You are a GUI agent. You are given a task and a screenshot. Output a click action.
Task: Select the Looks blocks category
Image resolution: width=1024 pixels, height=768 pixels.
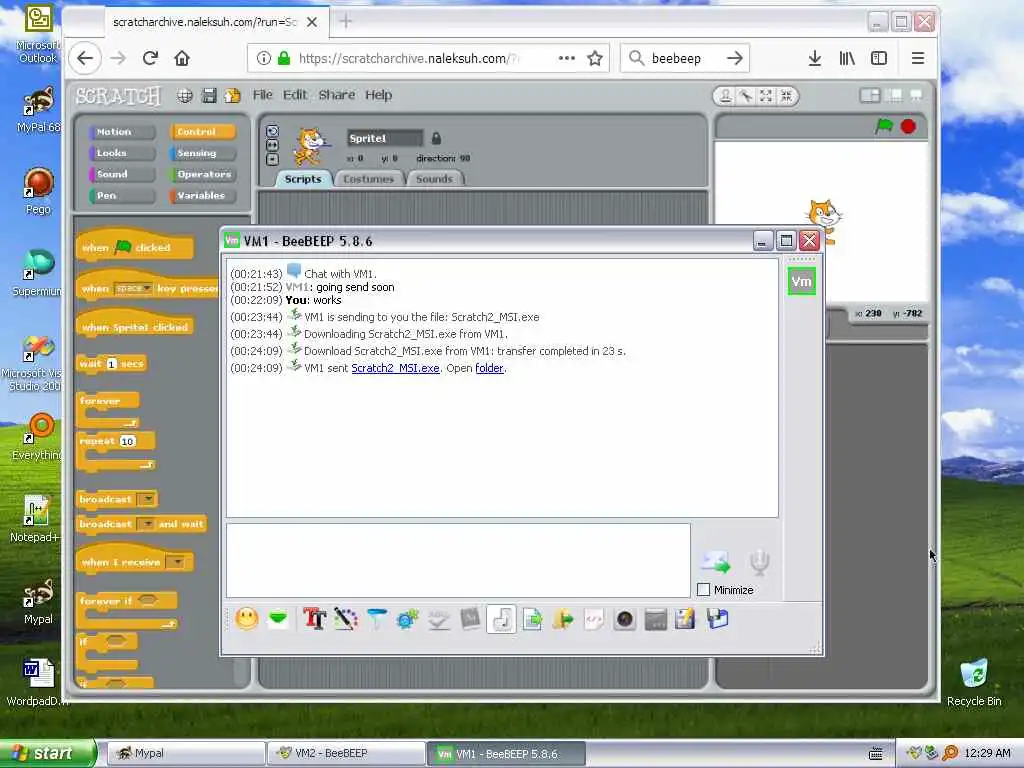121,153
